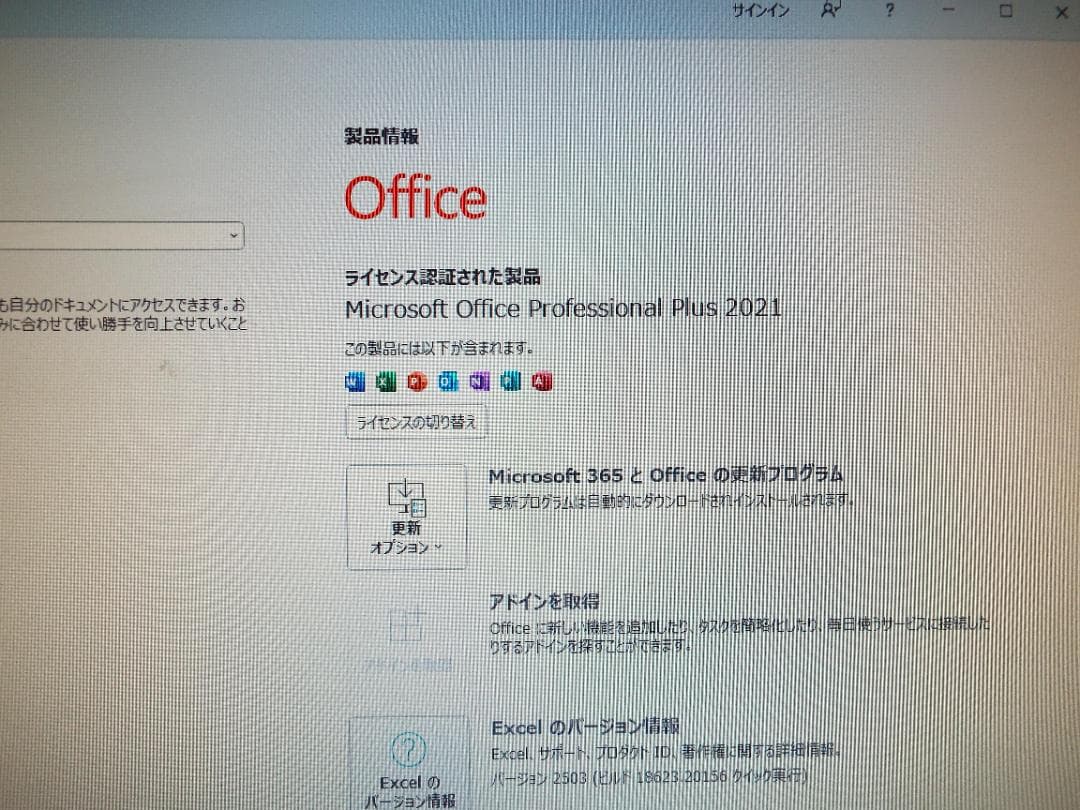The image size is (1080, 810).
Task: Open the Help question mark in the title bar
Action: 889,11
